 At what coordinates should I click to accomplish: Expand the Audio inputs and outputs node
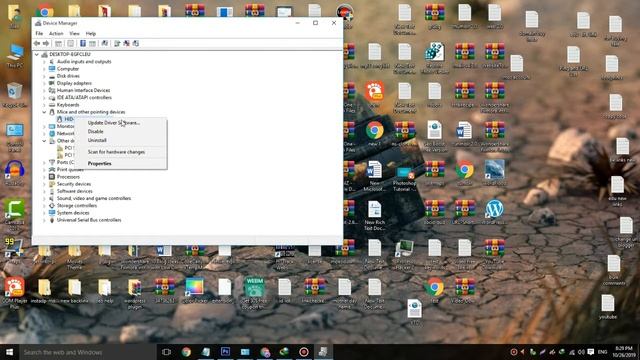[44, 62]
